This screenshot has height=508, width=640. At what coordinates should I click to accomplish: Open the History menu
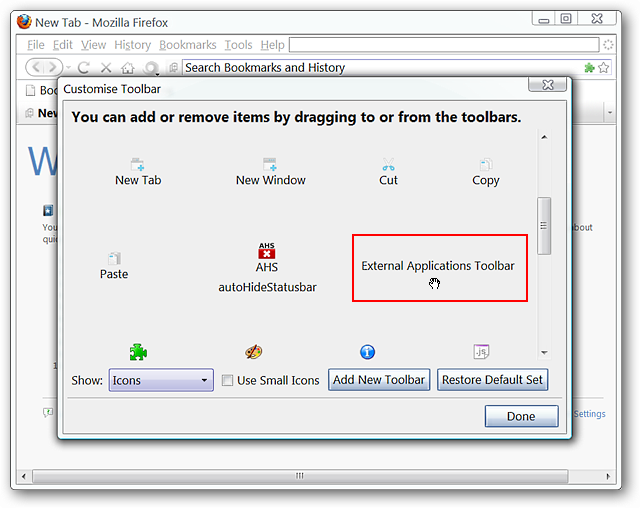point(133,45)
